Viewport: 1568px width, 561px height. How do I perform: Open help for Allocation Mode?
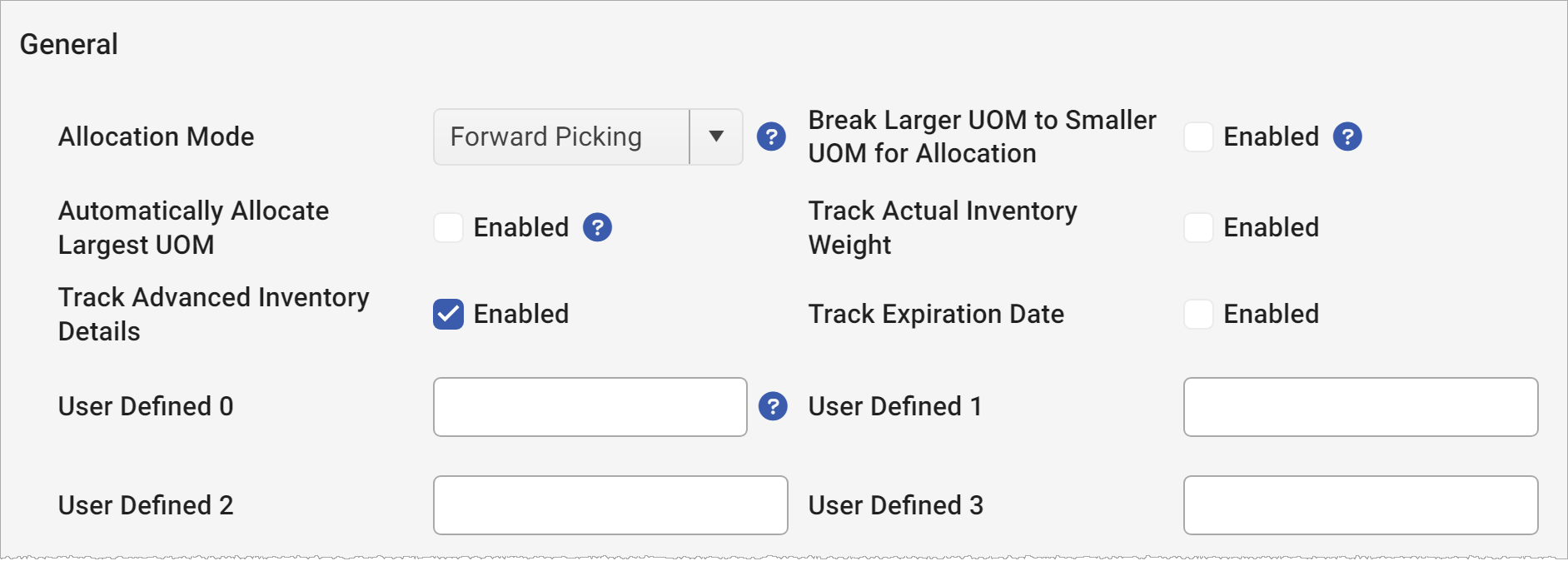point(770,137)
